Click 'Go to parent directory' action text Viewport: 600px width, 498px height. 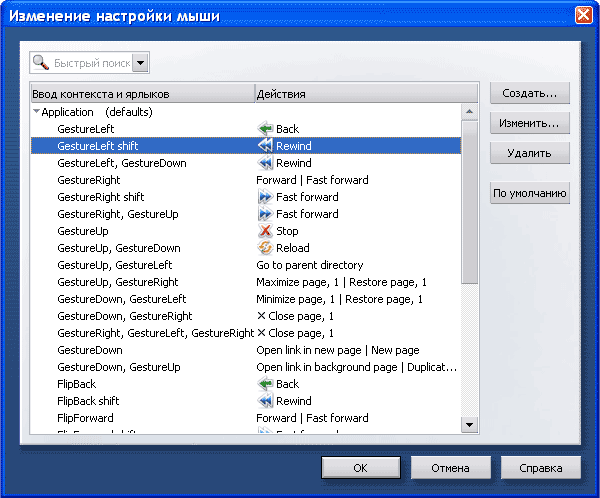click(x=310, y=265)
